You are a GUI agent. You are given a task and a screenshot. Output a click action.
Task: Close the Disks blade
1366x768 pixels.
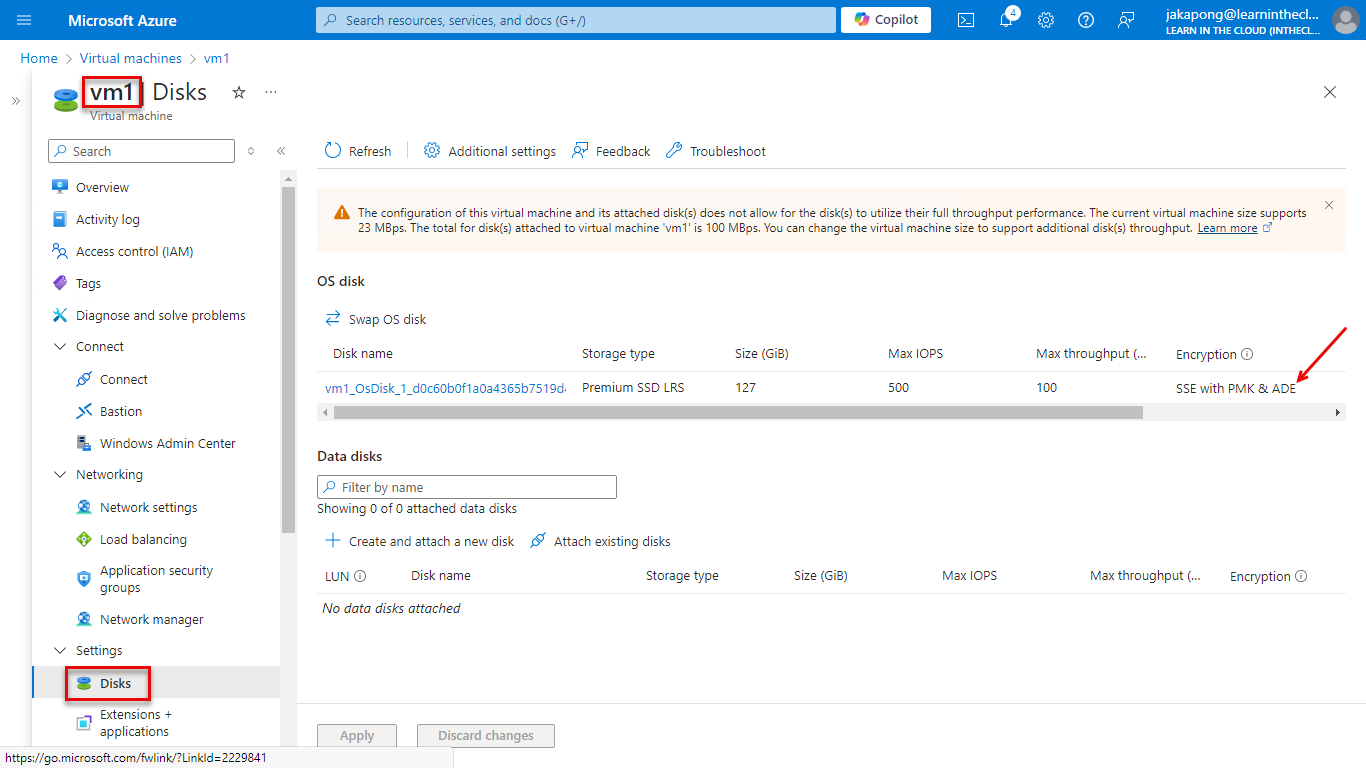[1330, 92]
